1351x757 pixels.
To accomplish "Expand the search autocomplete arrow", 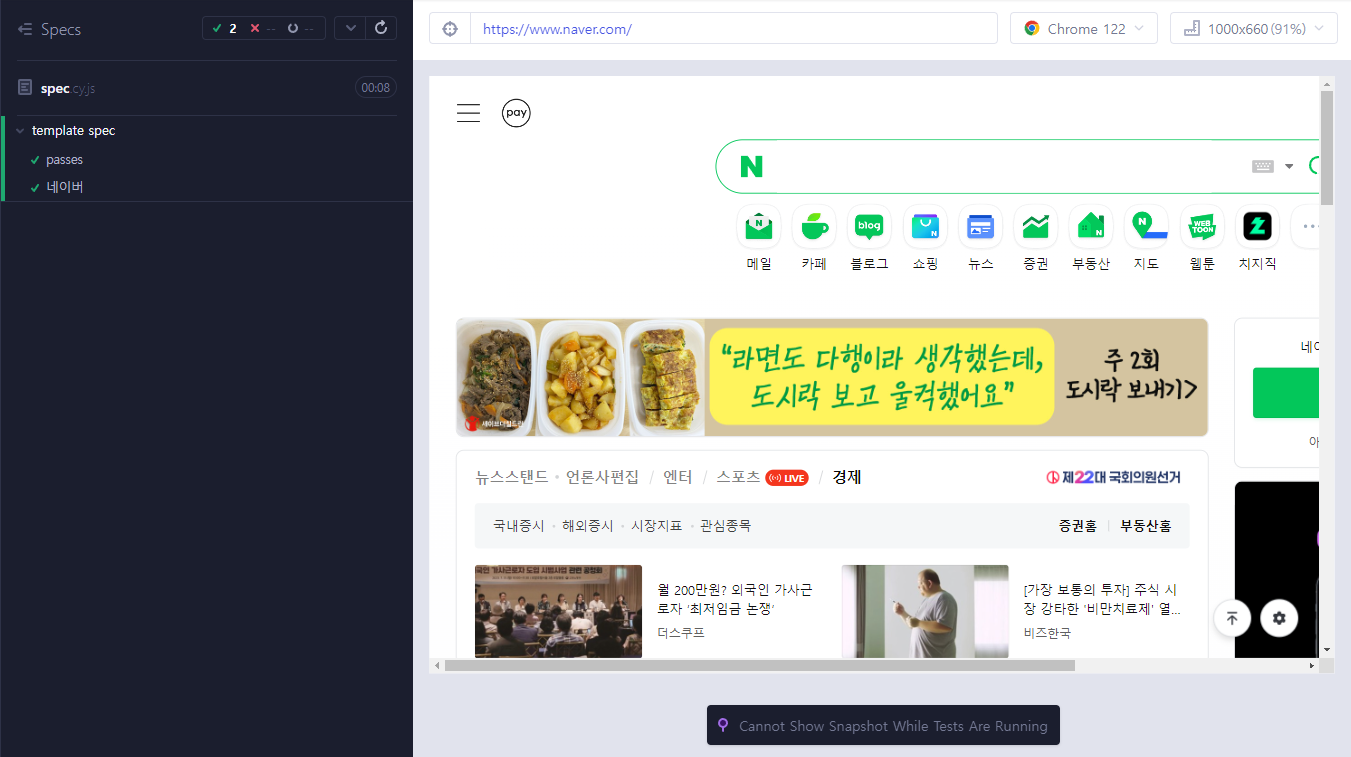I will pyautogui.click(x=1289, y=166).
